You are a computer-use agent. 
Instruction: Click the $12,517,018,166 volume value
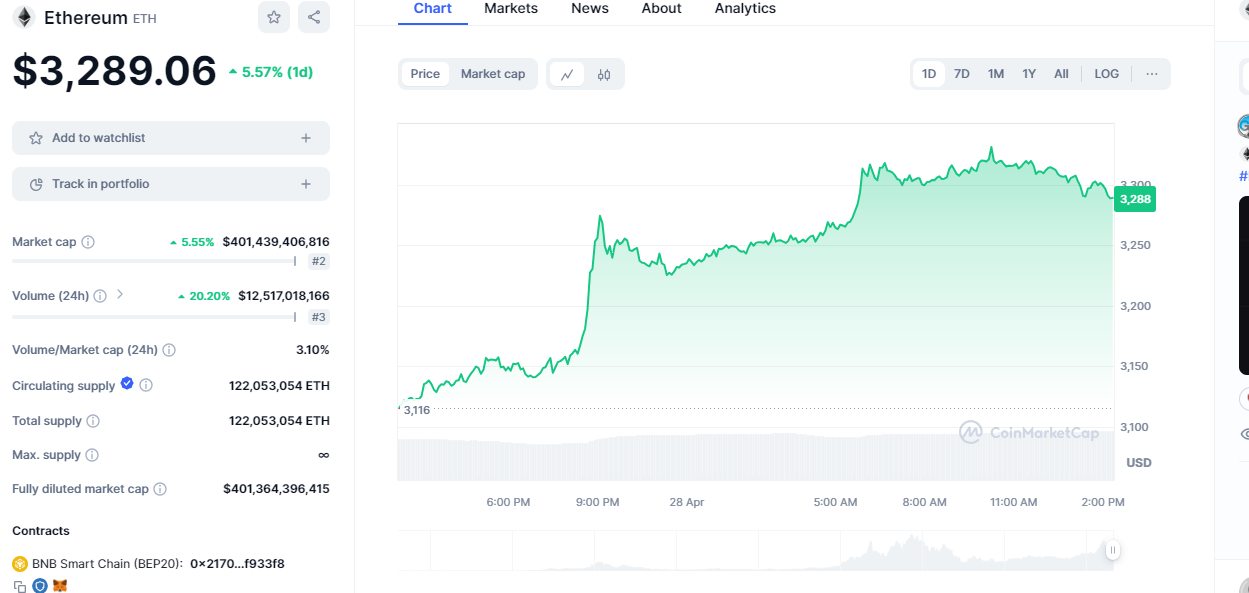coord(284,296)
